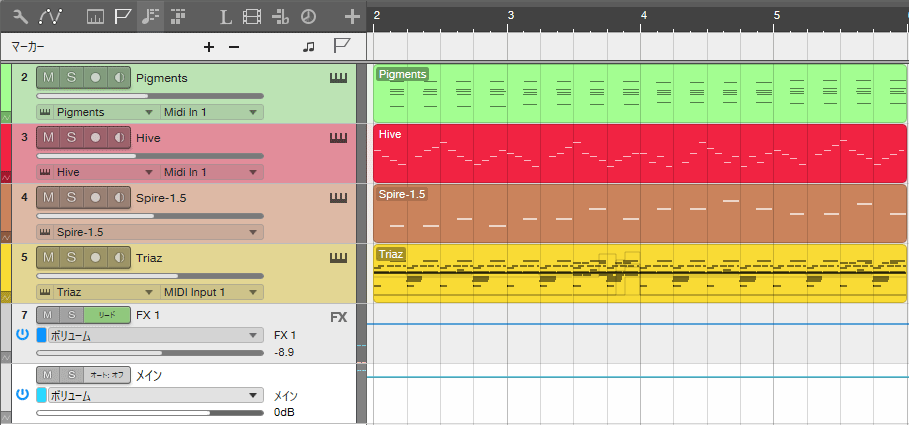Select the brown Spire-1.5 MIDI clip
The image size is (909, 425).
(640, 213)
